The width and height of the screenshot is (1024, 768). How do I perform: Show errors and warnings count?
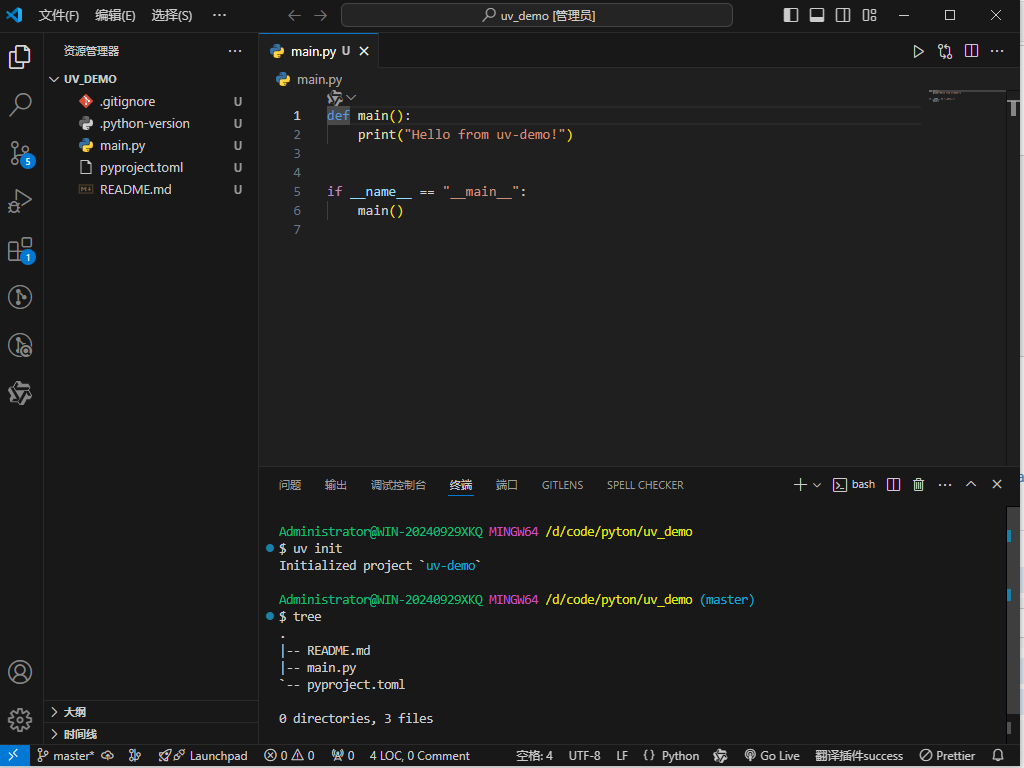pos(289,756)
